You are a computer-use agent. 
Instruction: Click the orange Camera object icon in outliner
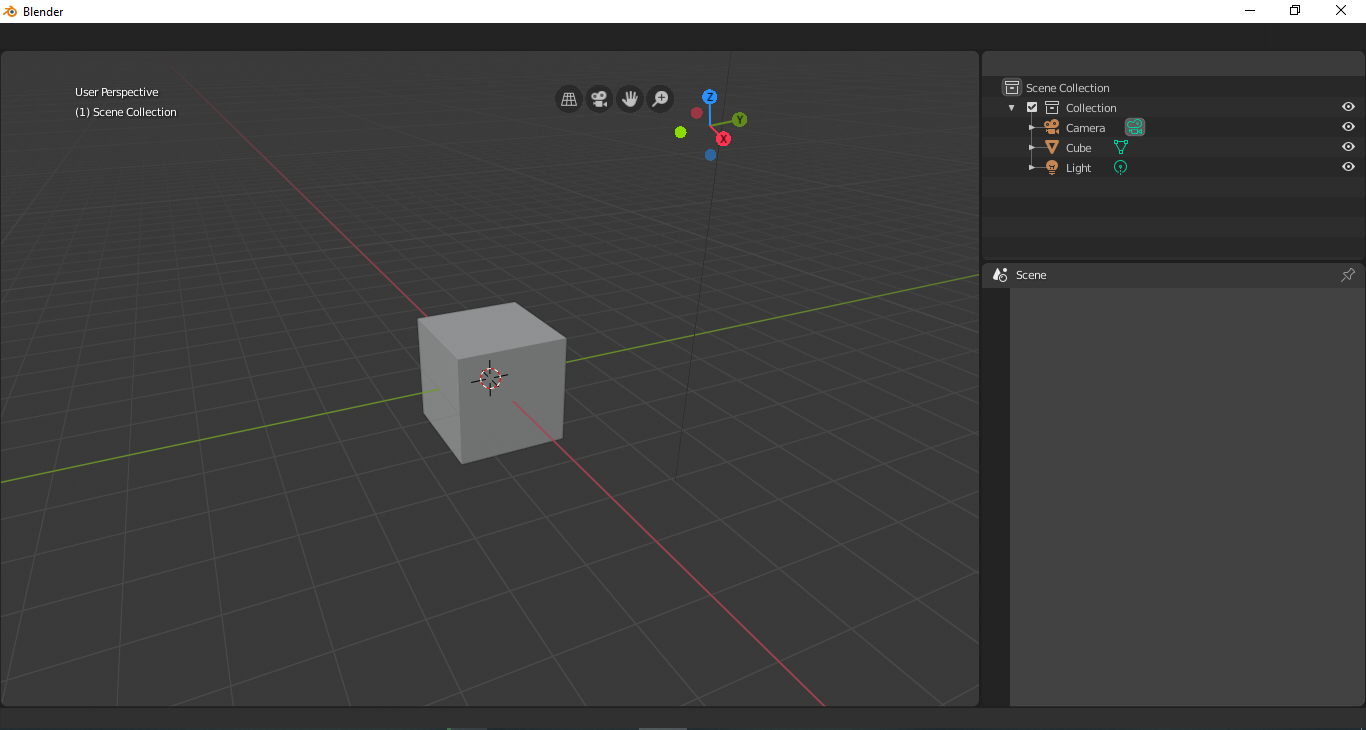coord(1052,127)
